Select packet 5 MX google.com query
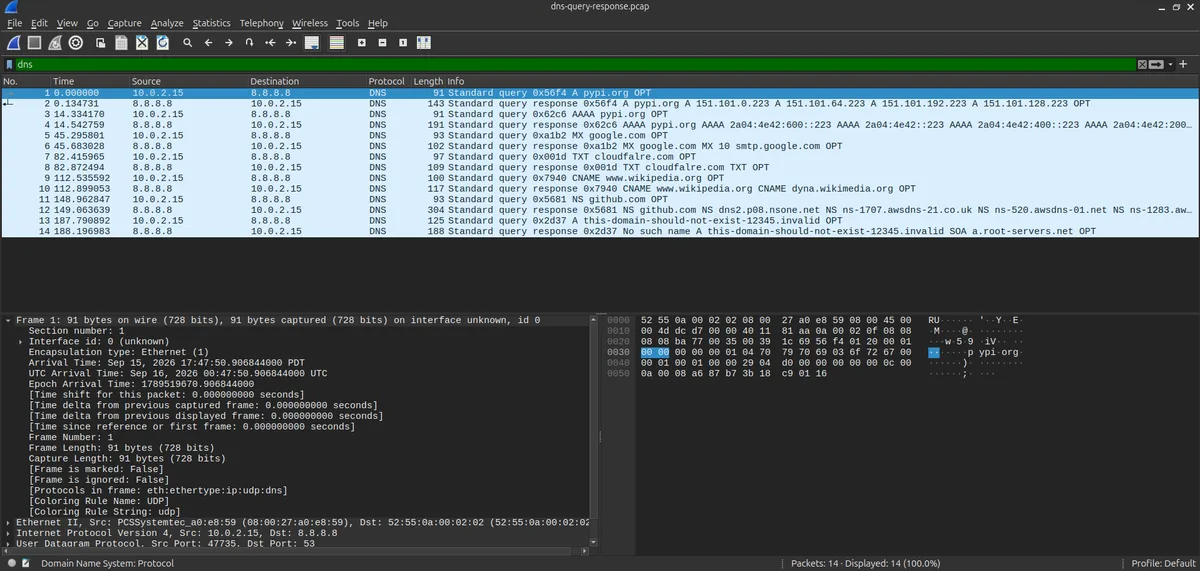Viewport: 1200px width, 571px height. [x=600, y=135]
